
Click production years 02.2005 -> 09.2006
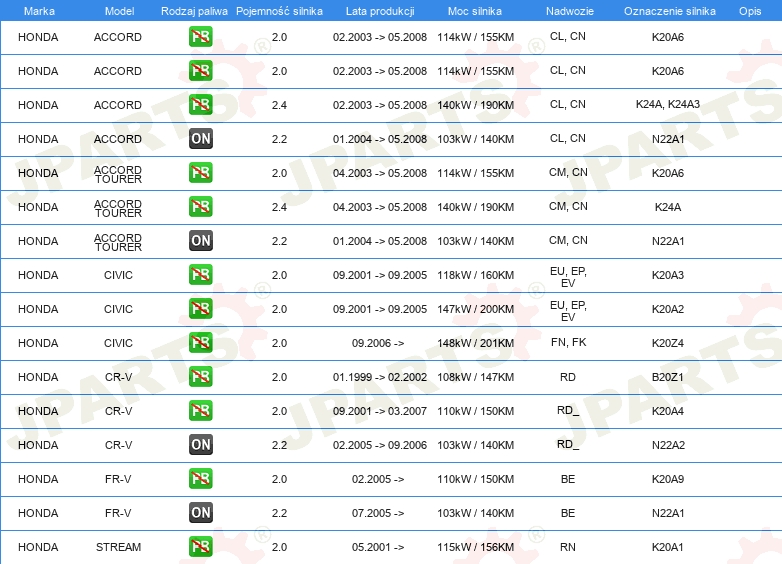coord(380,445)
